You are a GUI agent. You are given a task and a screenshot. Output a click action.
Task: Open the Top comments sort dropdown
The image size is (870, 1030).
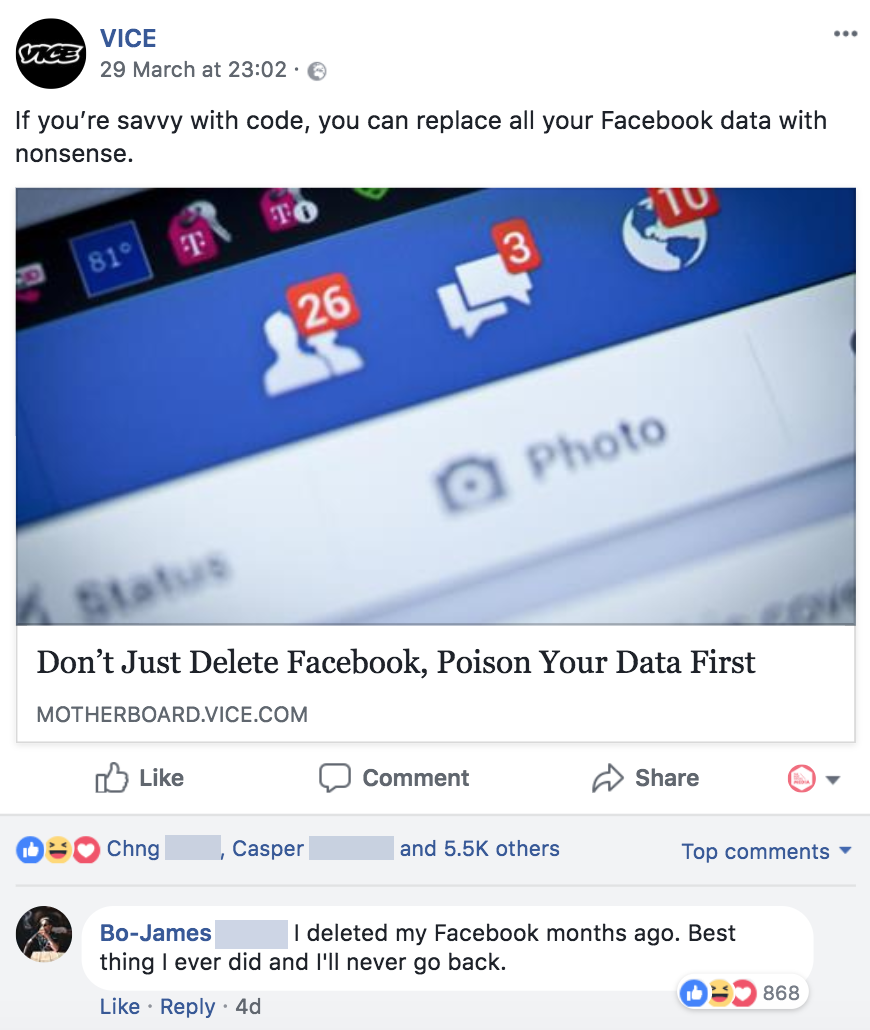766,851
